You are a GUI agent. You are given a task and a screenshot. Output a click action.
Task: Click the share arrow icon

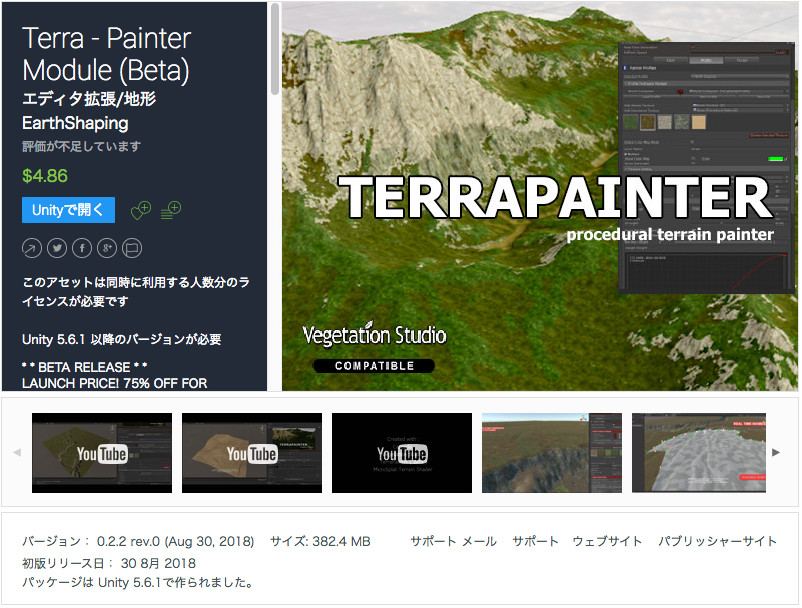click(x=32, y=249)
